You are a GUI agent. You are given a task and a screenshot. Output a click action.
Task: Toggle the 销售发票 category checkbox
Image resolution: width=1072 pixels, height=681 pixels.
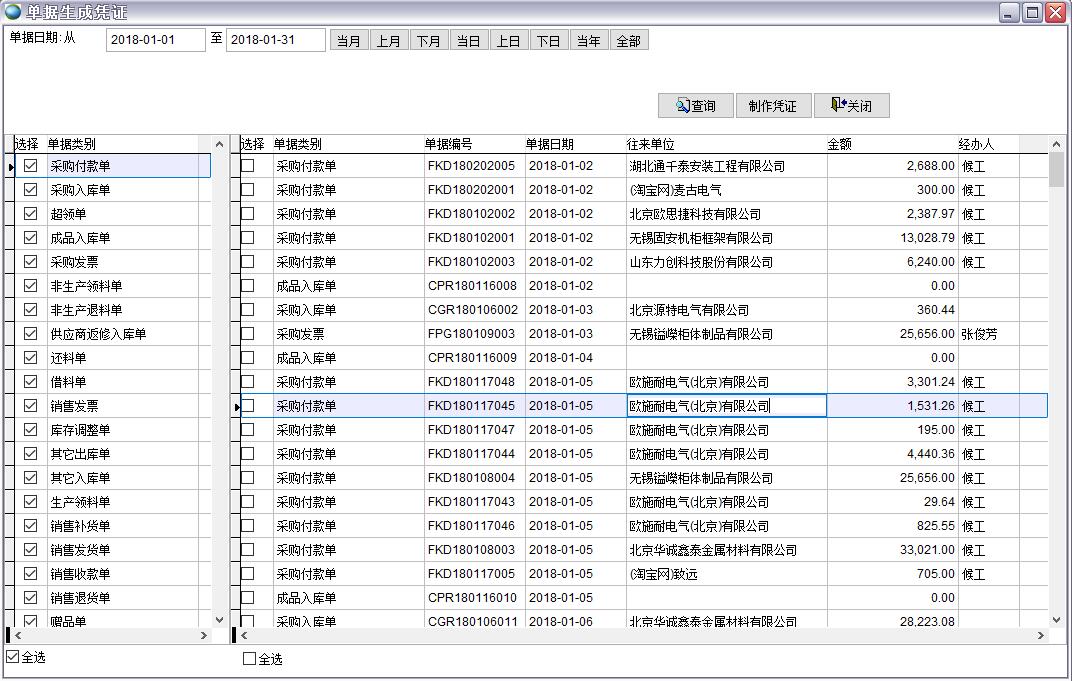tap(30, 406)
